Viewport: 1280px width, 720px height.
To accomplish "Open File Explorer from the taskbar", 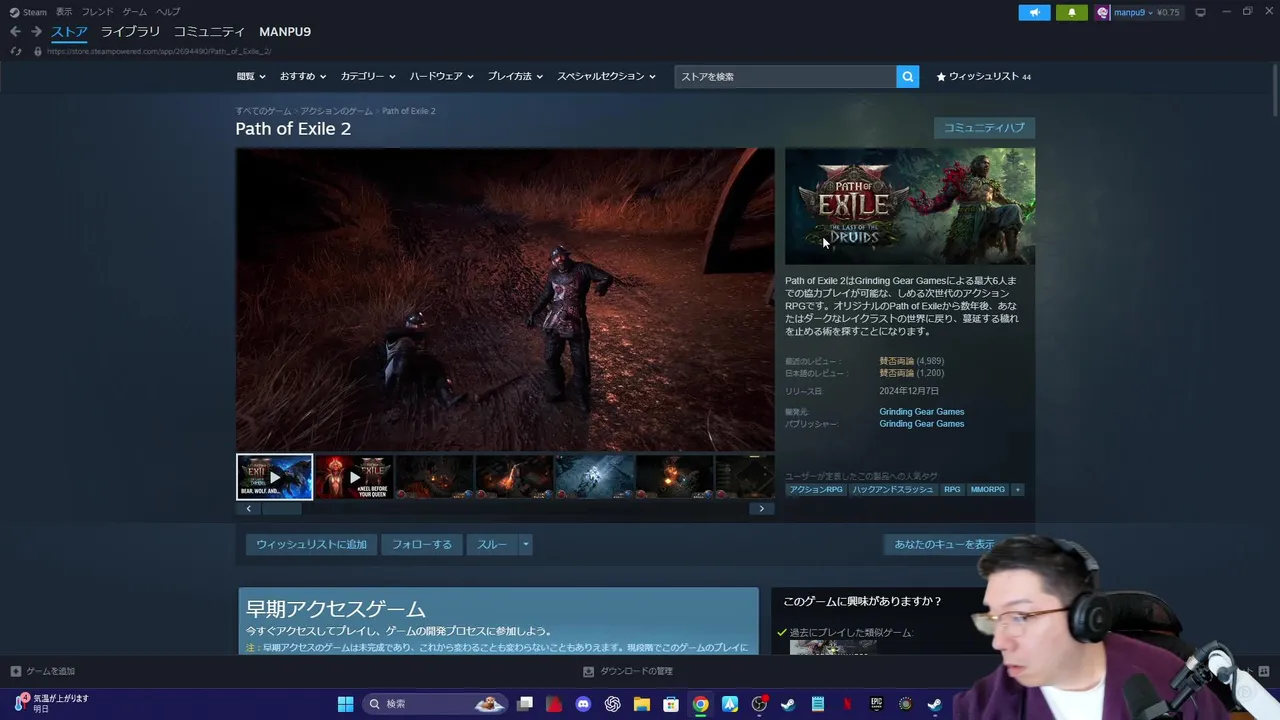I will (641, 704).
